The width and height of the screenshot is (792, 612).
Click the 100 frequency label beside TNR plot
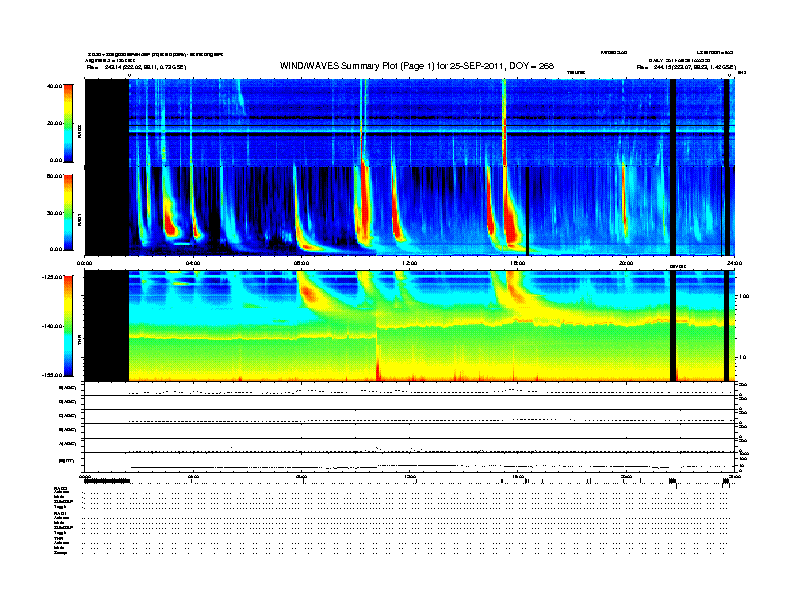click(744, 296)
